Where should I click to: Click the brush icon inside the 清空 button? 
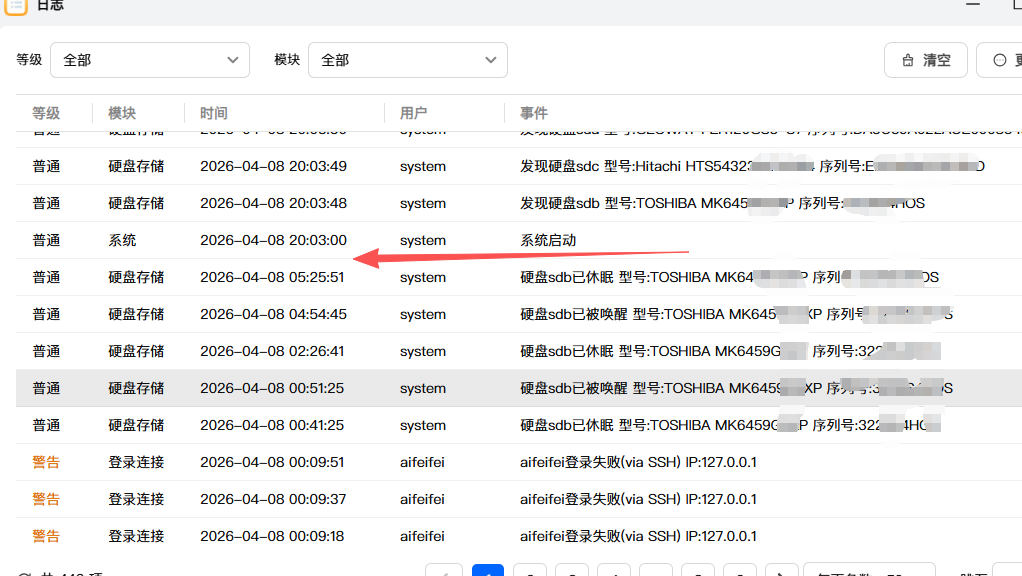tap(909, 60)
